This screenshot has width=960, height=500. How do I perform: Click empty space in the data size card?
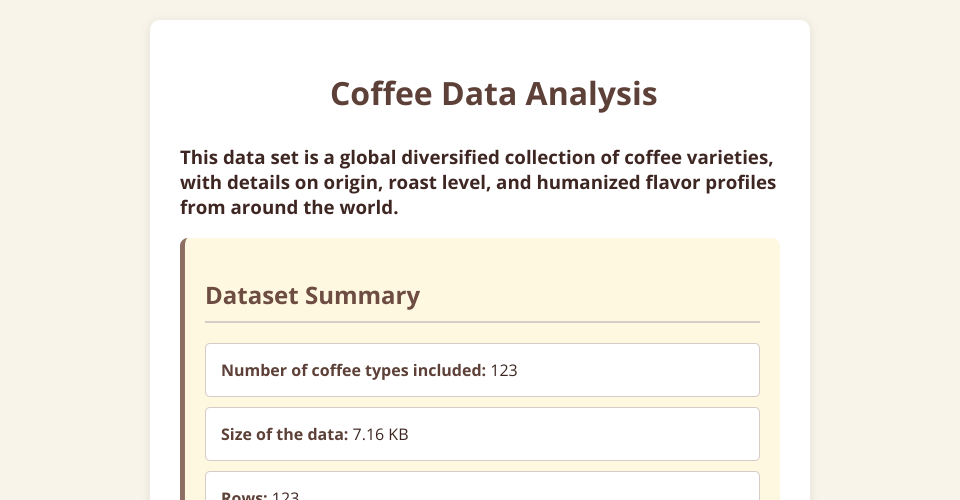click(600, 435)
